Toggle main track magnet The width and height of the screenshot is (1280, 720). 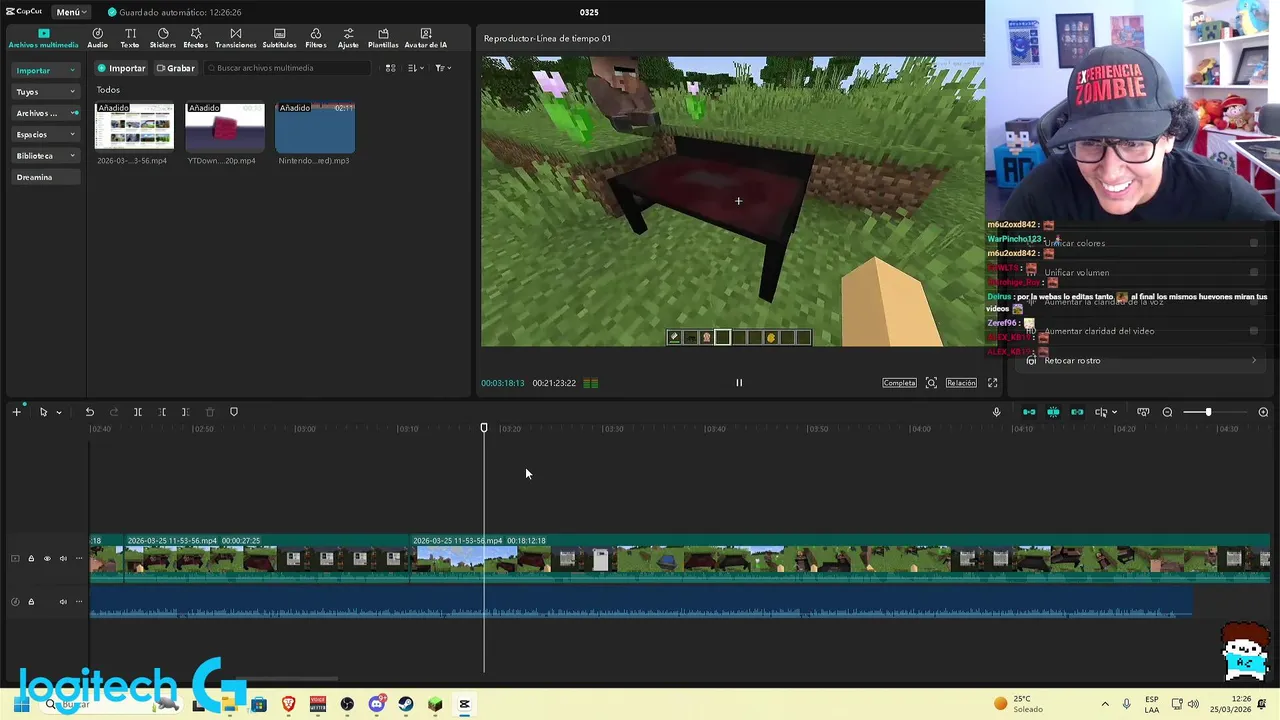(x=1029, y=412)
